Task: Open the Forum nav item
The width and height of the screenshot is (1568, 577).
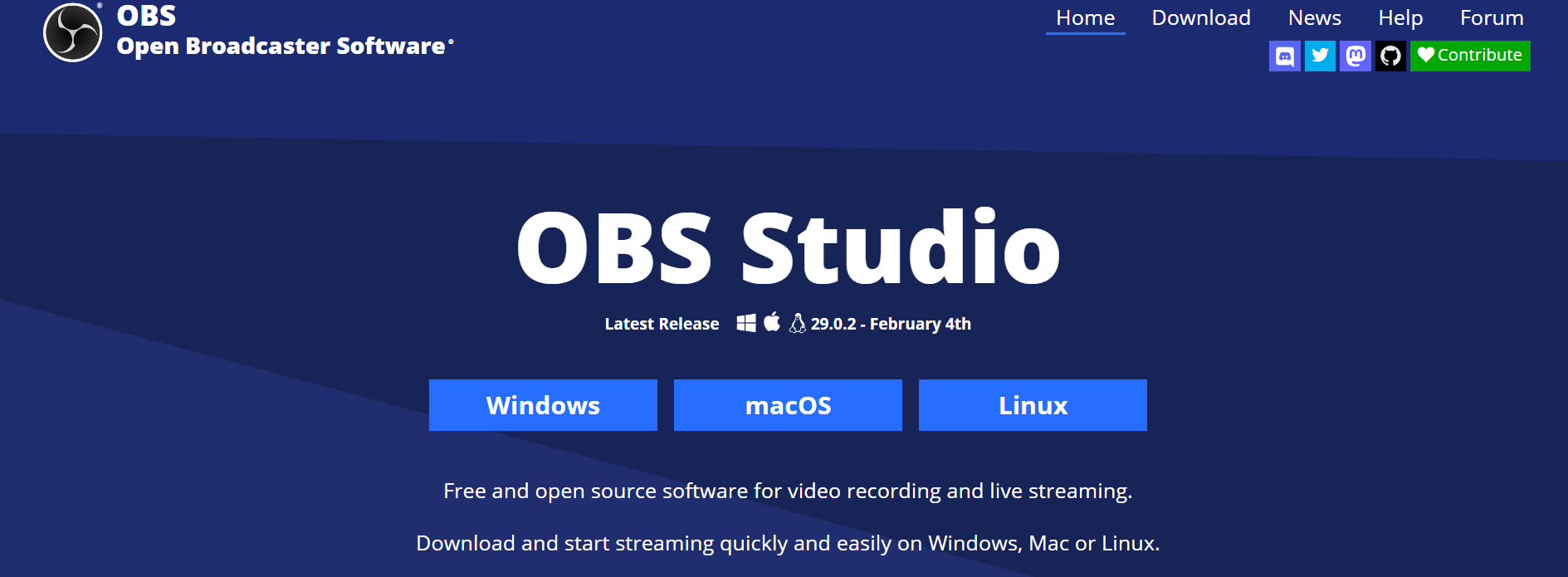Action: (1492, 17)
